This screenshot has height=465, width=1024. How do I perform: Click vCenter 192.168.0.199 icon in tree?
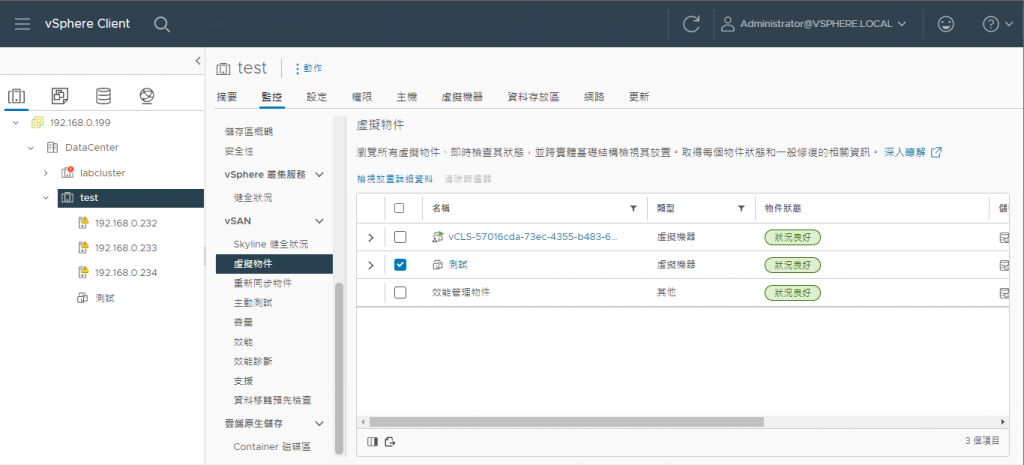37,123
